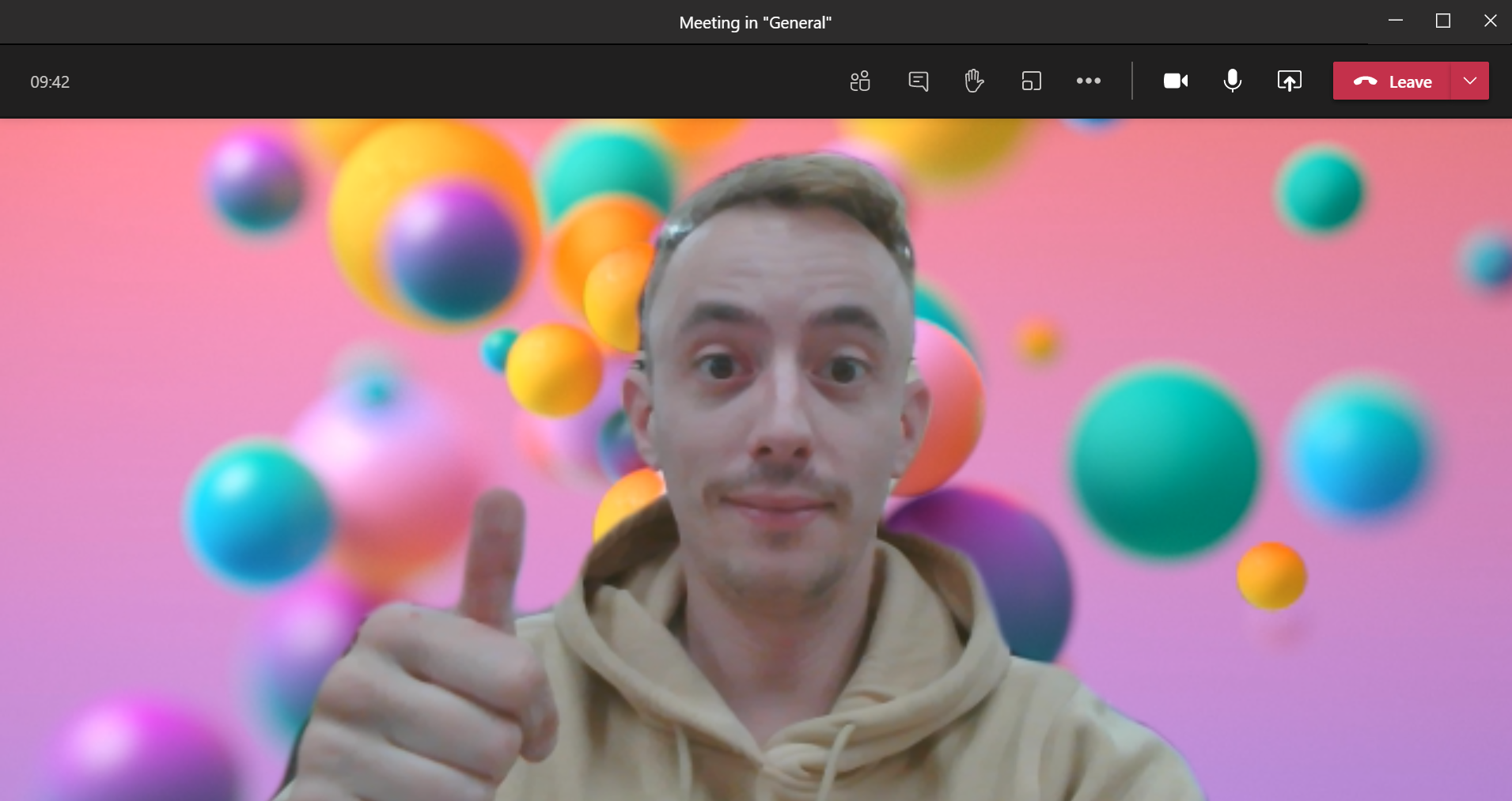The height and width of the screenshot is (801, 1512).
Task: Show the meeting chat conversation
Action: pyautogui.click(x=918, y=81)
